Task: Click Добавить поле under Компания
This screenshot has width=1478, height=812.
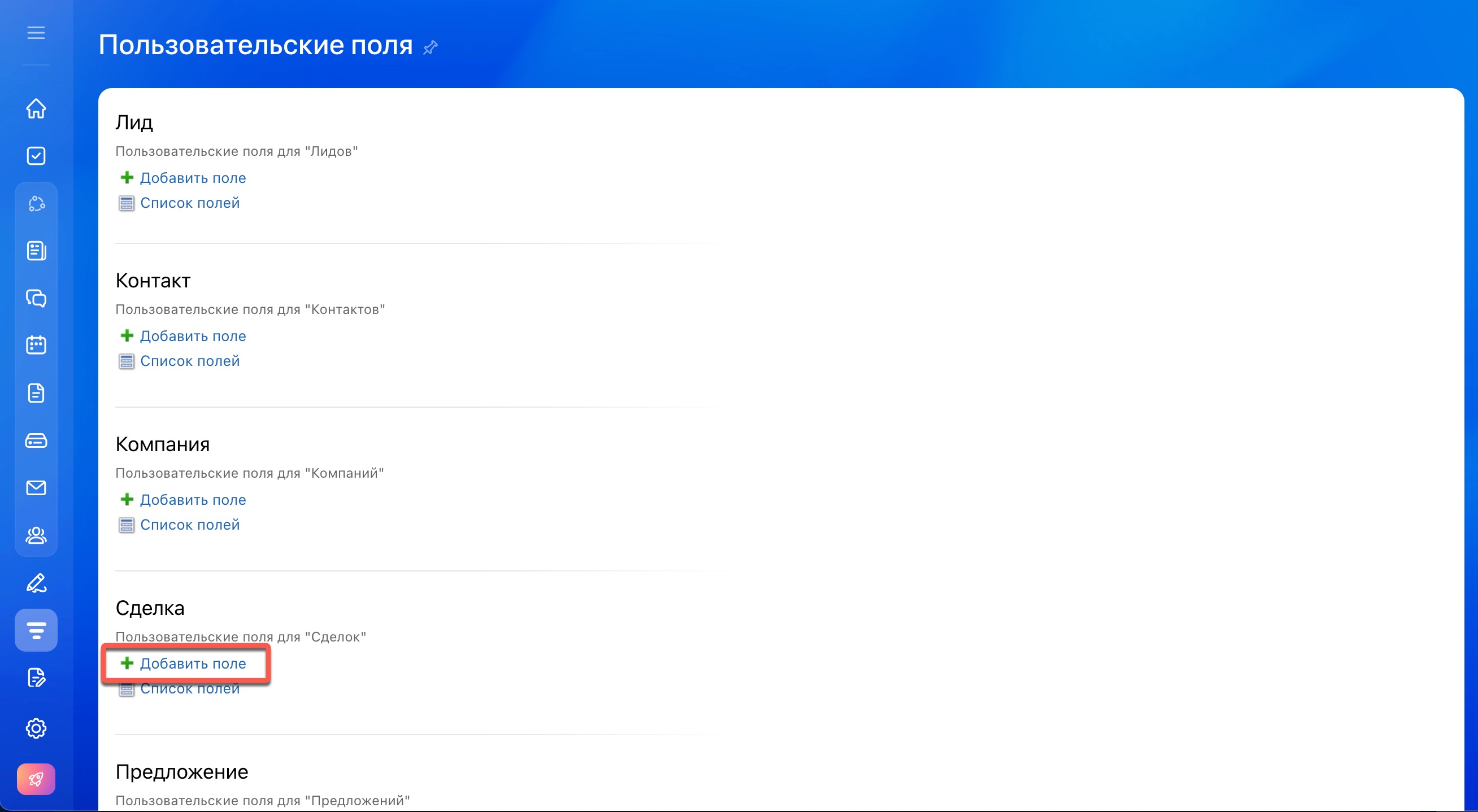Action: pyautogui.click(x=193, y=500)
